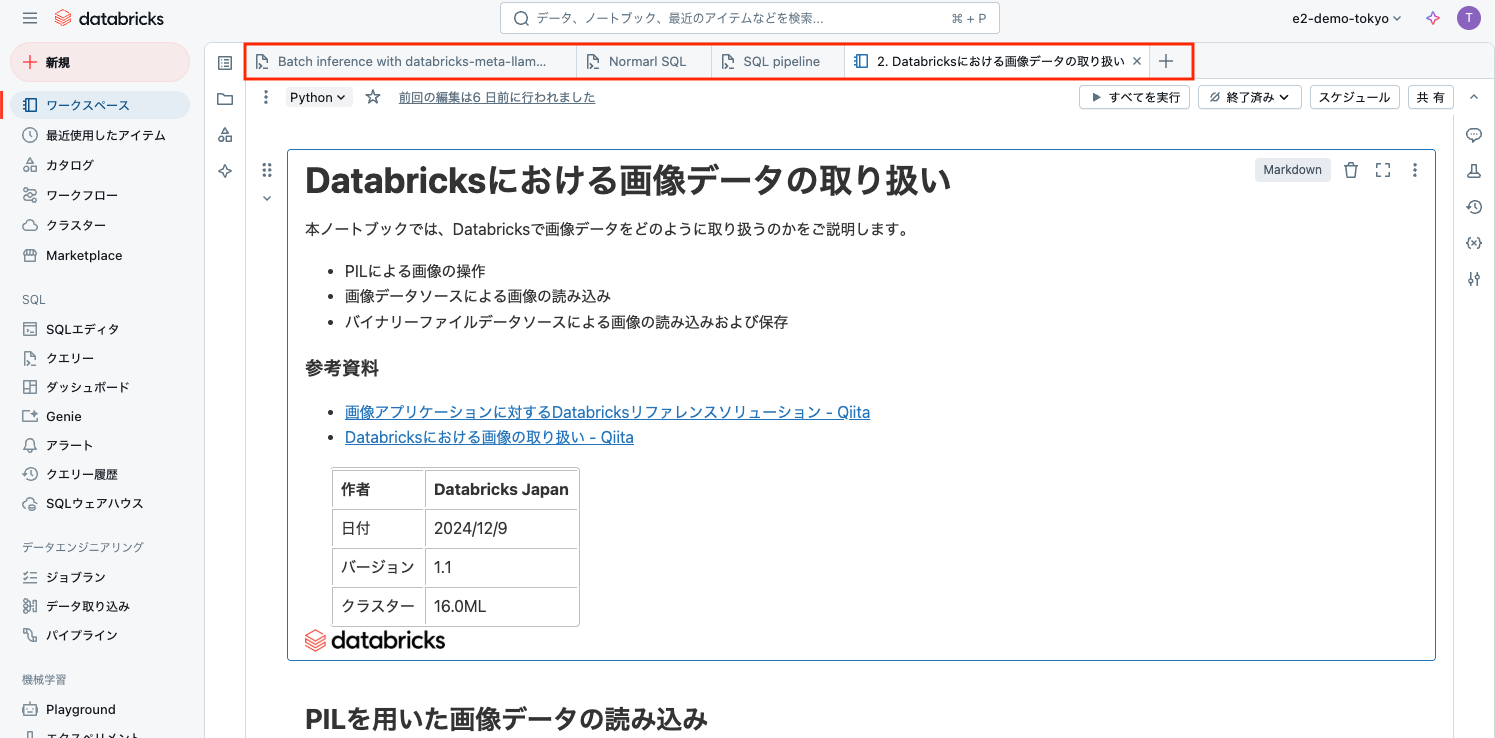Open the Python language selector dropdown
The height and width of the screenshot is (738, 1495).
(x=317, y=97)
